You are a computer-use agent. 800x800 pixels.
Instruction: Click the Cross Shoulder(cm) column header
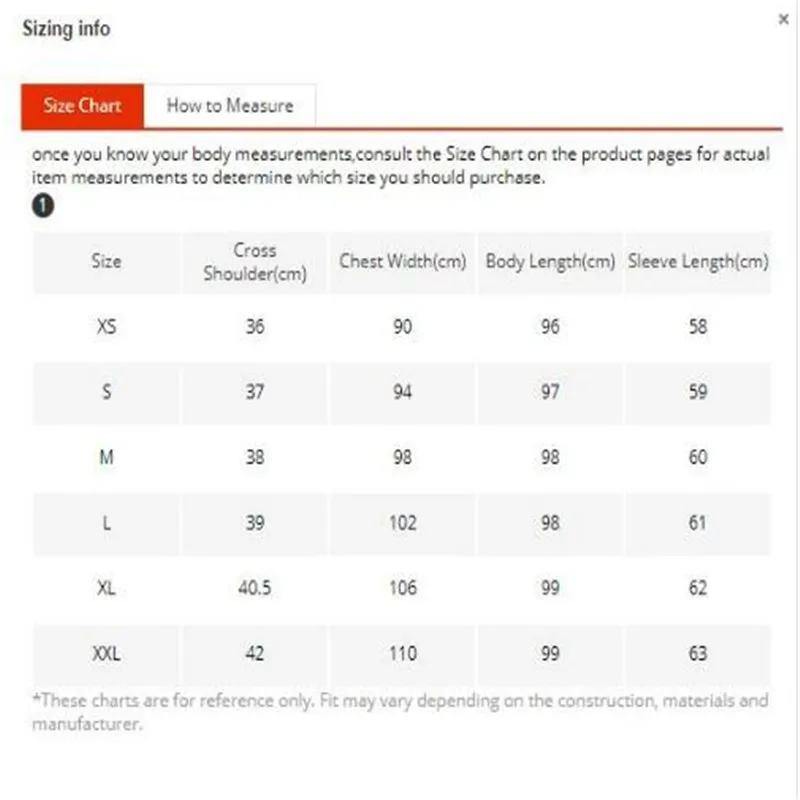pyautogui.click(x=255, y=261)
